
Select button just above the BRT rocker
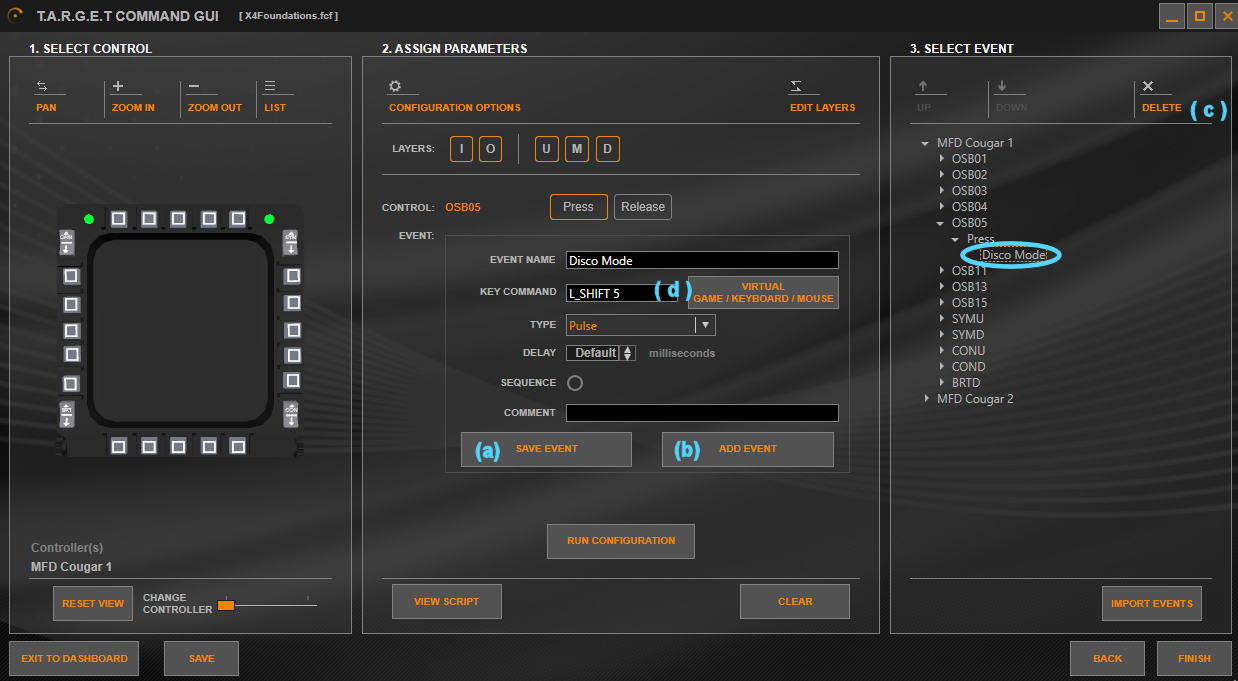(71, 383)
